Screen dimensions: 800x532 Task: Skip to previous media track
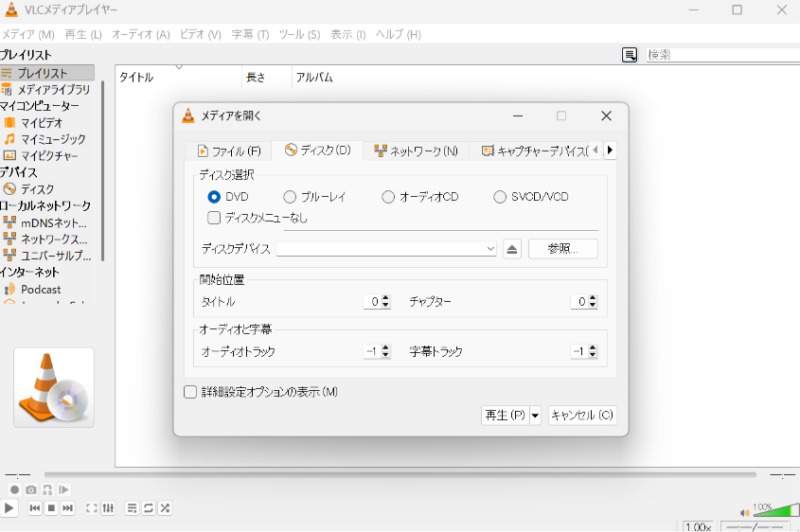pos(35,508)
